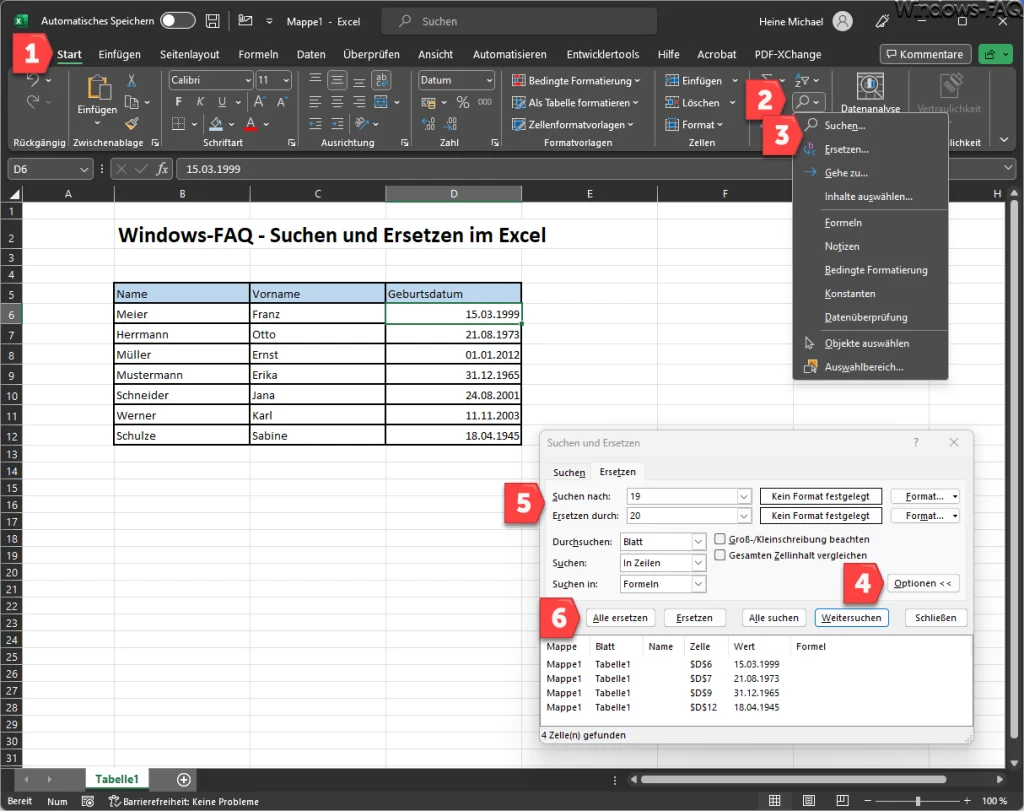Viewport: 1024px width, 811px height.
Task: Open Suchen nach history dropdown arrow
Action: [x=744, y=496]
